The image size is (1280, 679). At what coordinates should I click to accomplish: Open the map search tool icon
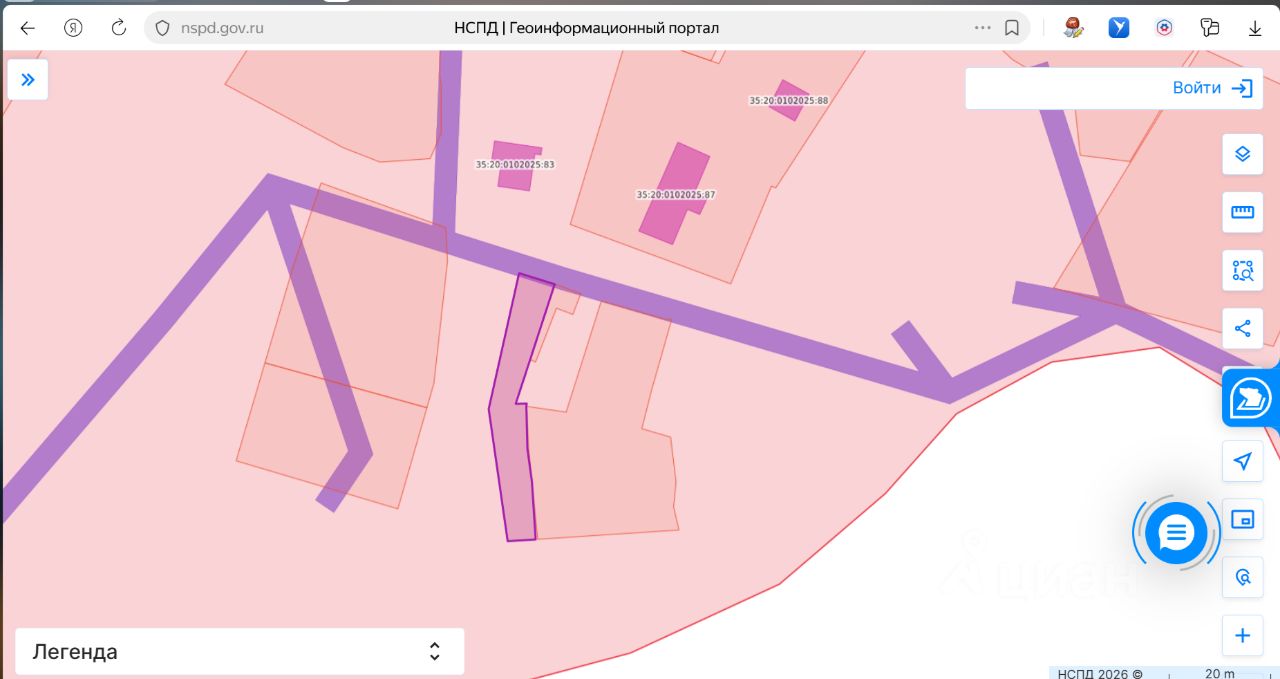(x=1243, y=577)
